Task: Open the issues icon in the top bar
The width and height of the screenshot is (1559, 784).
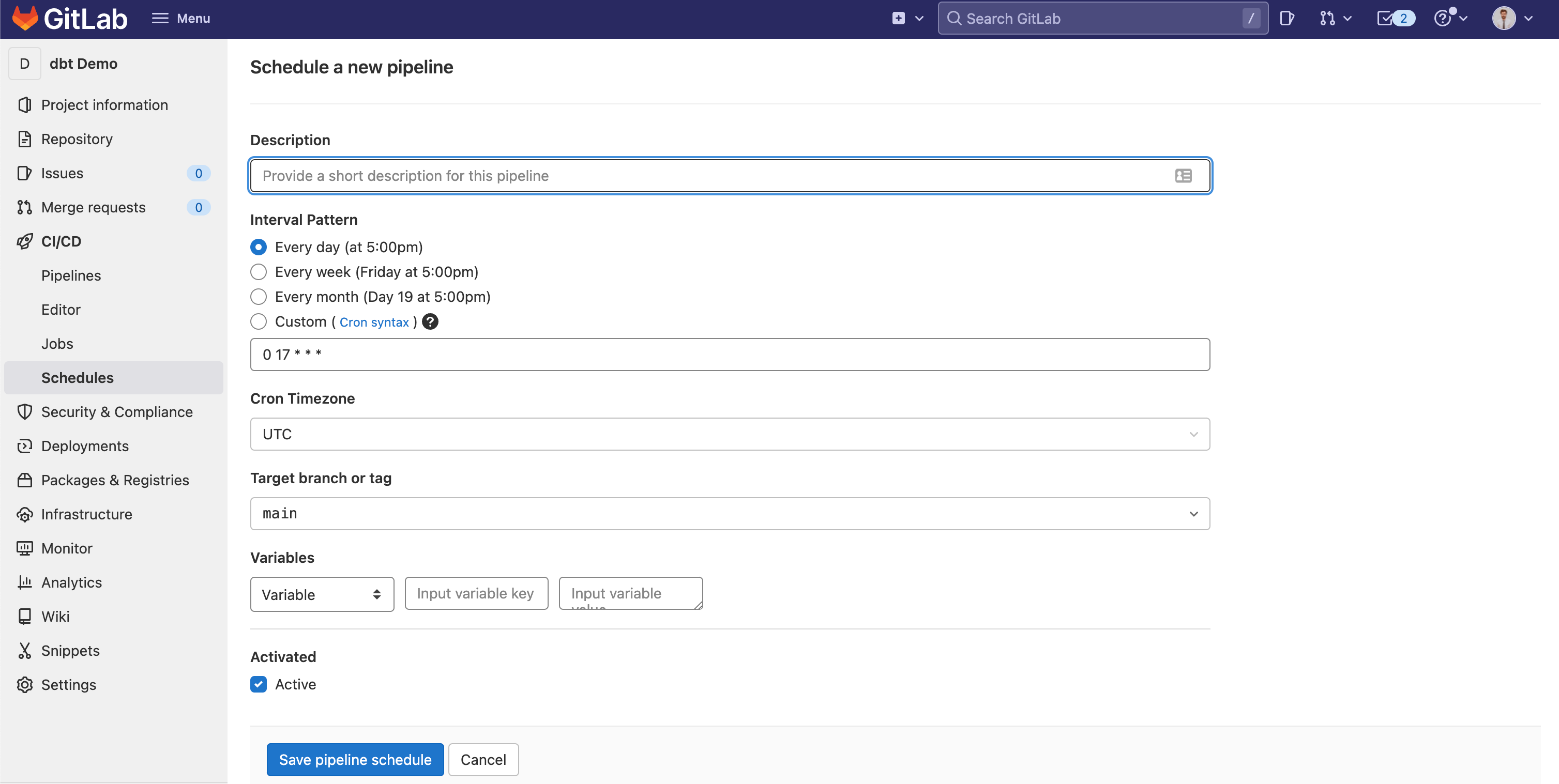Action: (1286, 19)
